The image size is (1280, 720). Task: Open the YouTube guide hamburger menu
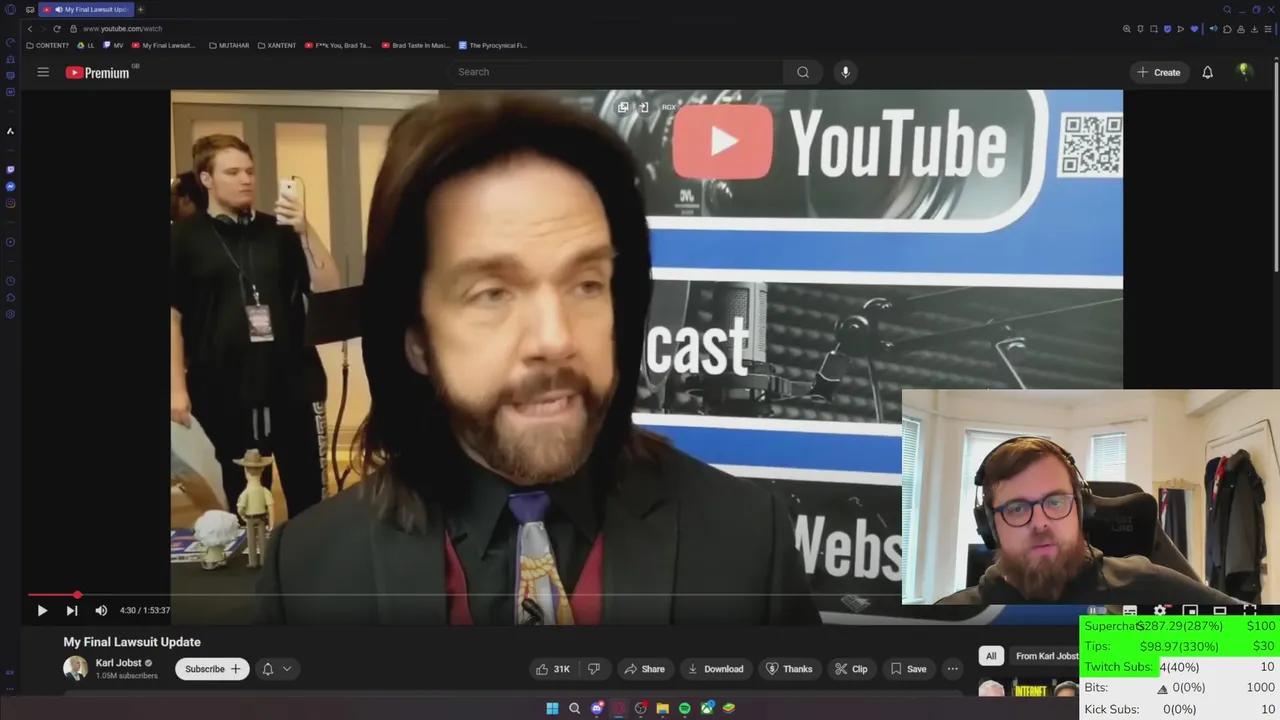pos(43,72)
